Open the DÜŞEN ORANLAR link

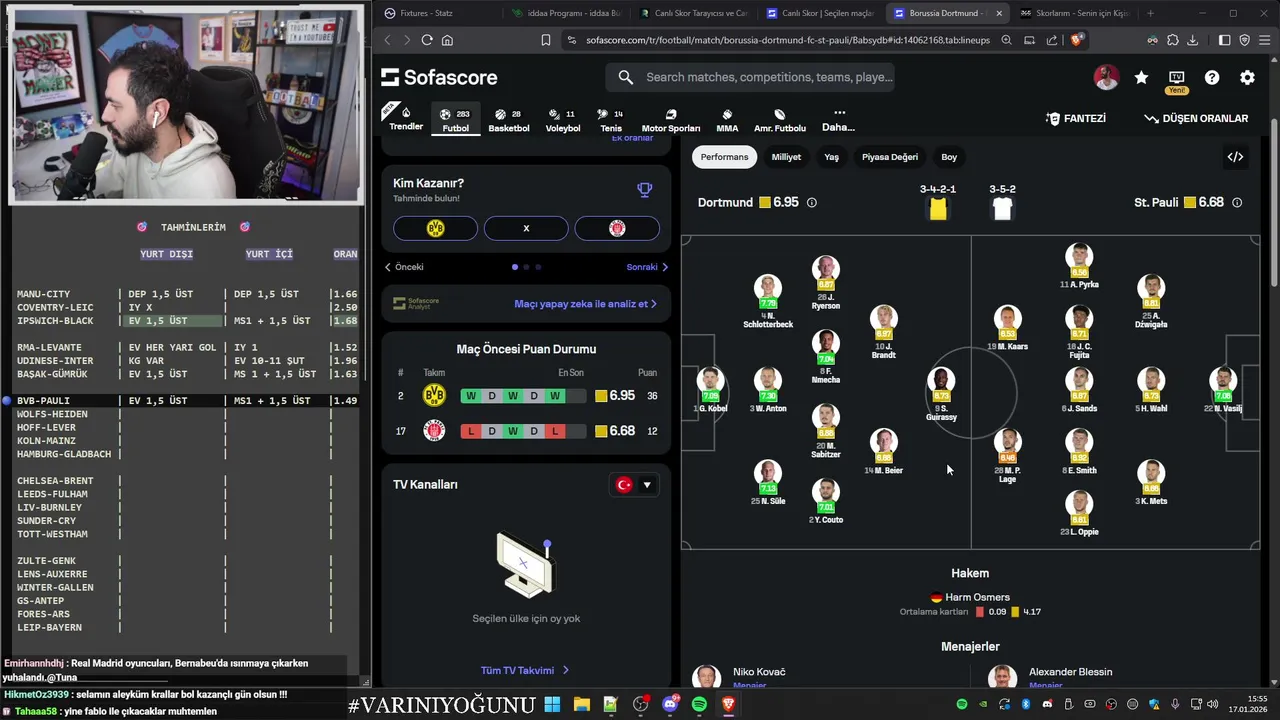point(1196,118)
